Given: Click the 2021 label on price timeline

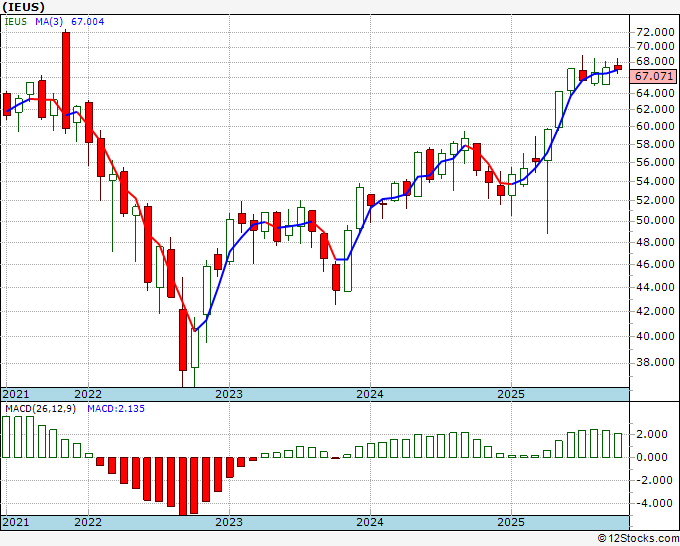Looking at the screenshot, I should (x=16, y=394).
